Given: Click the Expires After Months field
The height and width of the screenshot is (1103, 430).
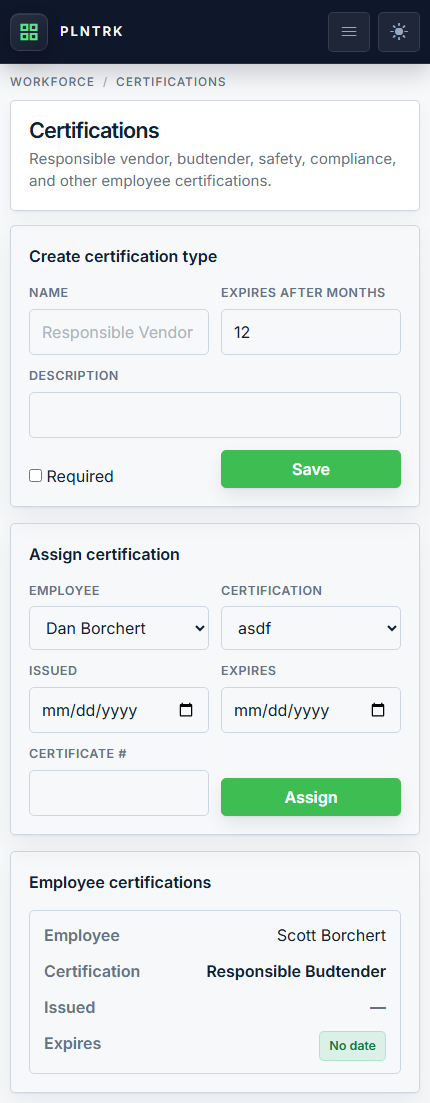Looking at the screenshot, I should click(x=311, y=332).
